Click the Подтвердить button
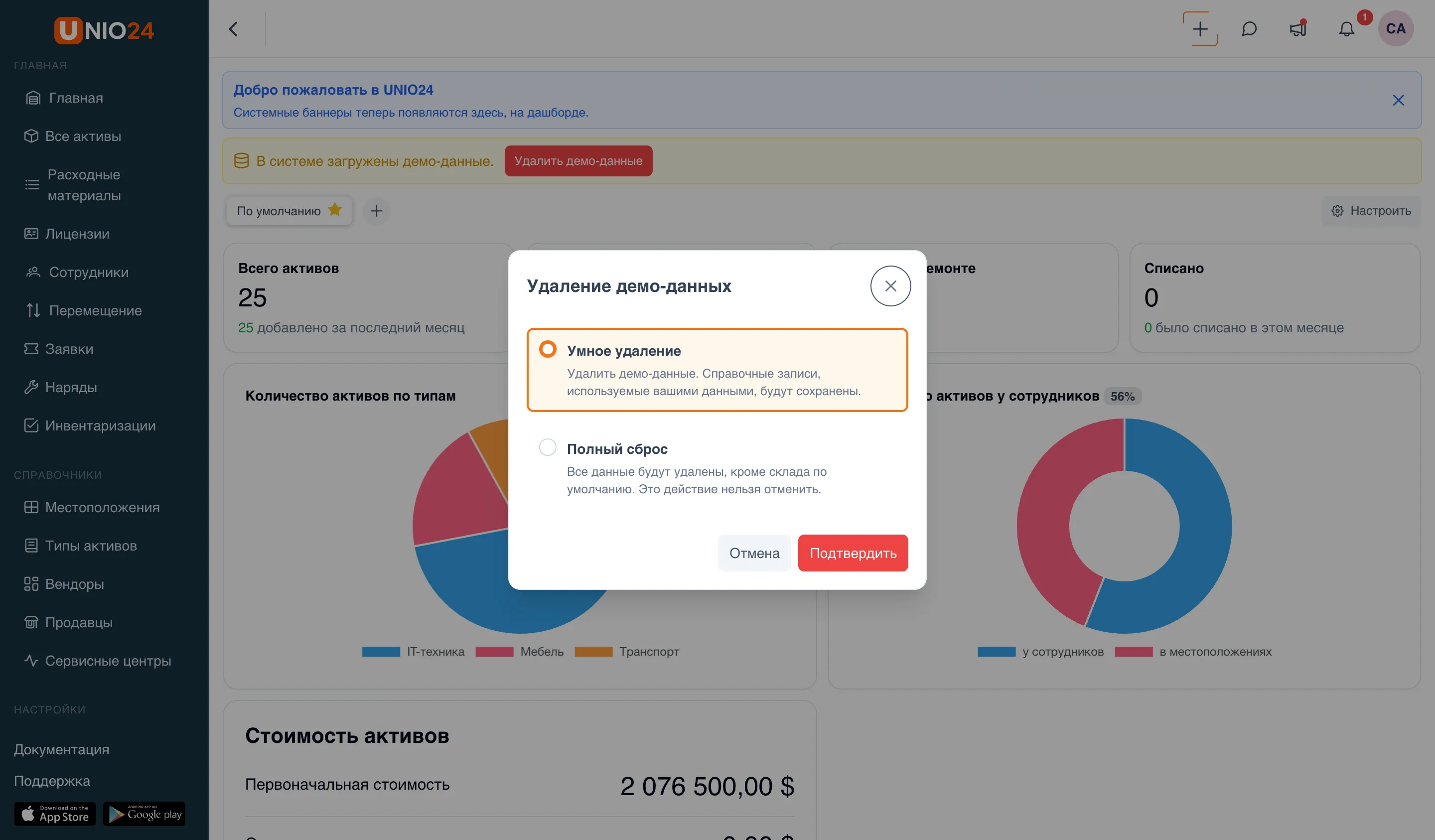The width and height of the screenshot is (1435, 840). pyautogui.click(x=853, y=553)
